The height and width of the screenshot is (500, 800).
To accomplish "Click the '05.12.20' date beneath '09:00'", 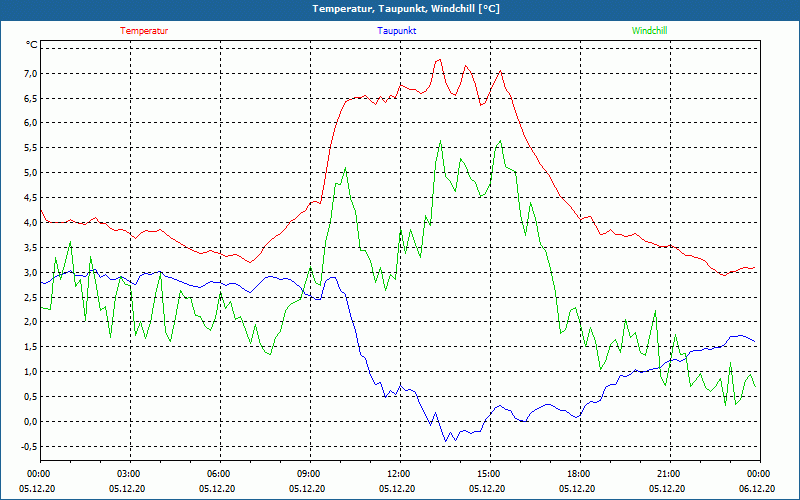I will tap(307, 488).
